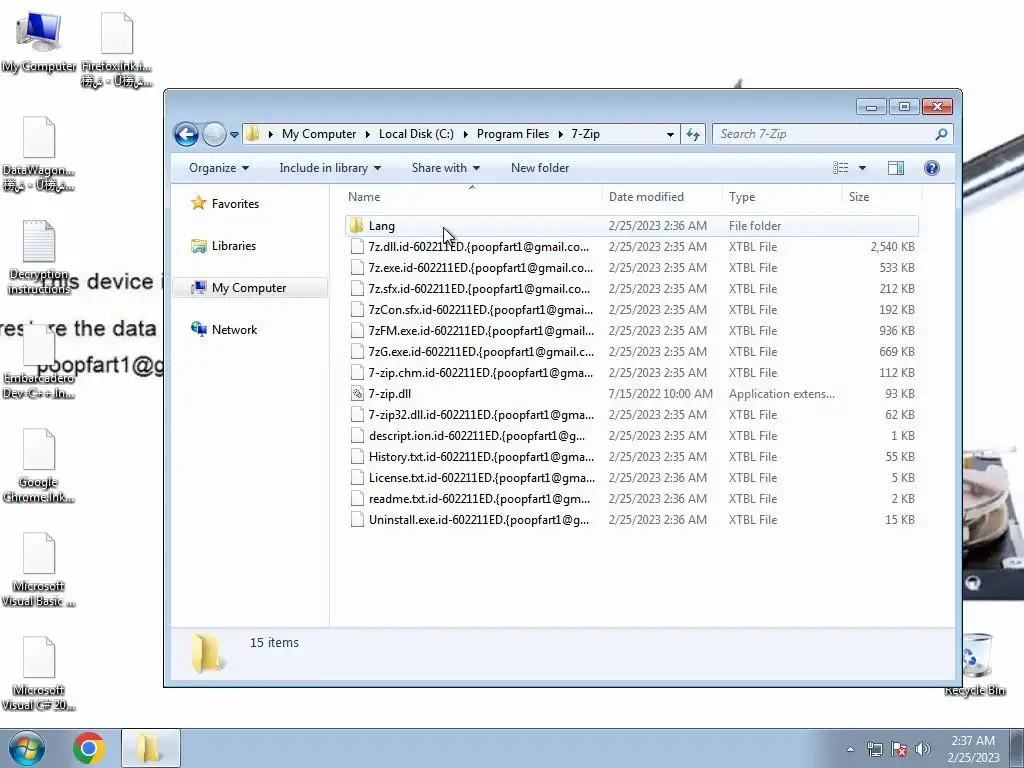Select DataWagon desktop file icon

(x=39, y=154)
